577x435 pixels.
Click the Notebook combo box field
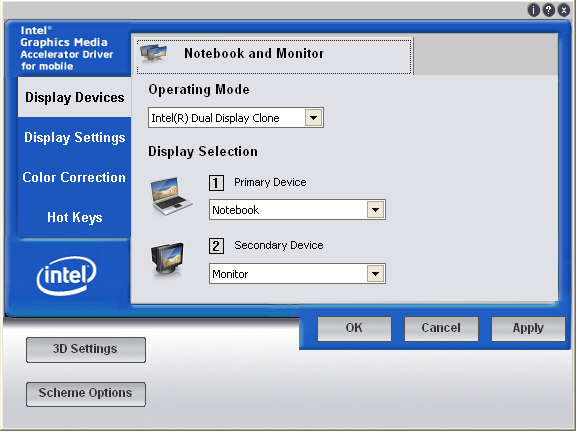pos(297,210)
